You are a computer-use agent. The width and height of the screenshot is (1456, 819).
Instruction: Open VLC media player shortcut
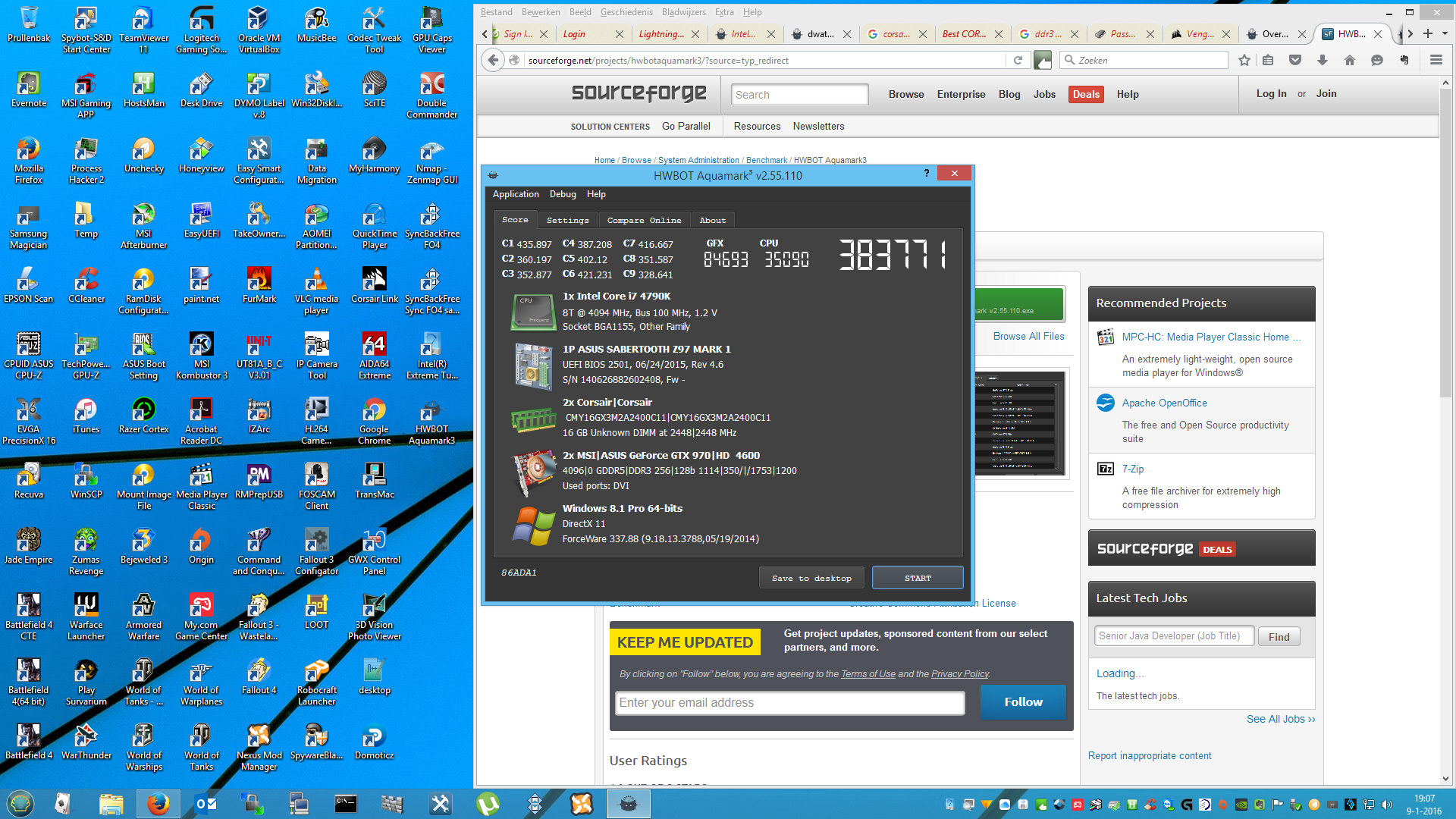point(316,291)
